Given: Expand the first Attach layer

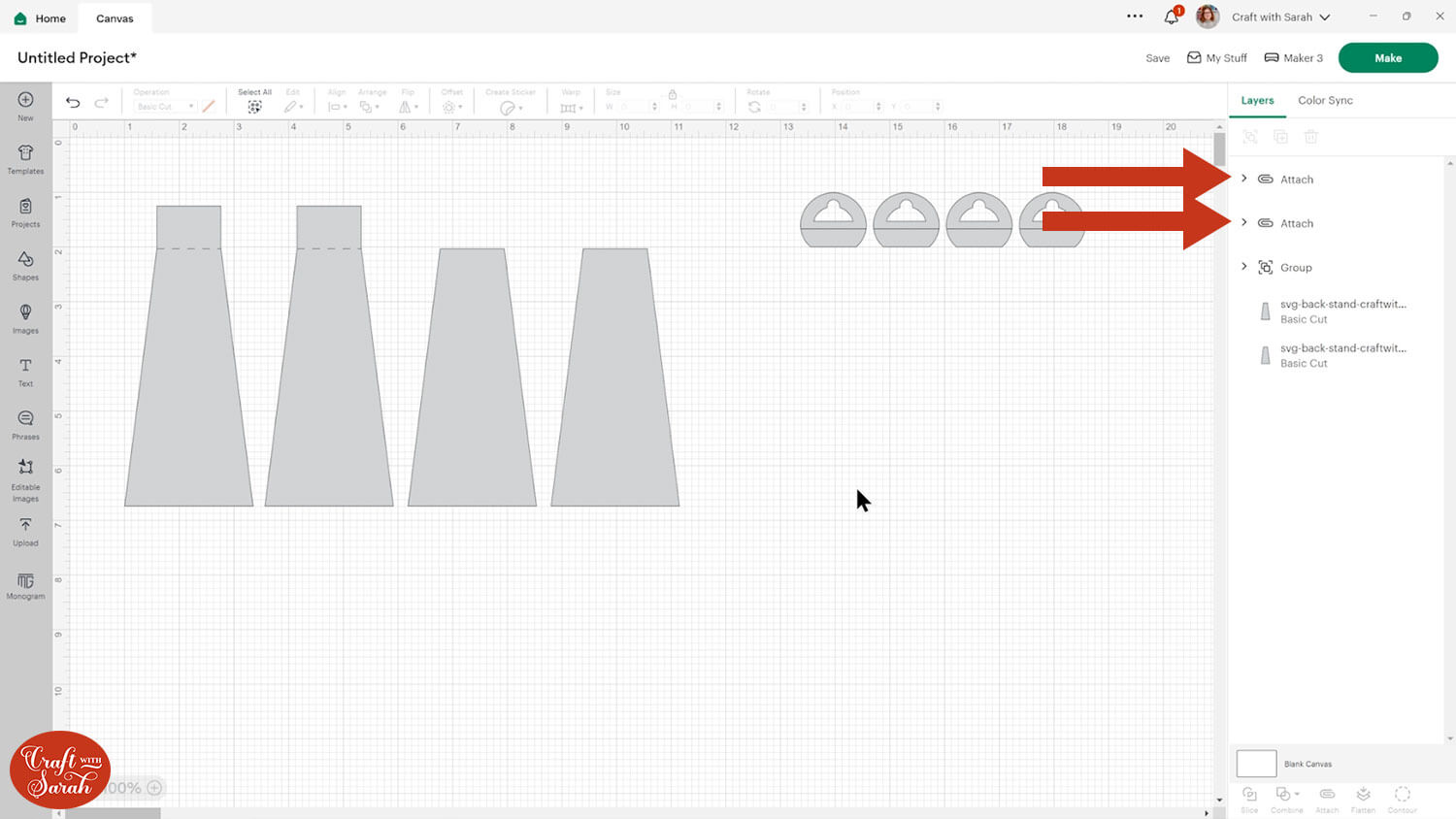Looking at the screenshot, I should point(1244,179).
